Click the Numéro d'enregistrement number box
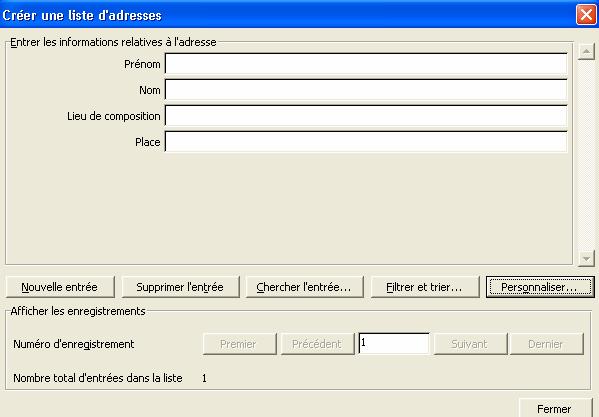 pyautogui.click(x=394, y=343)
